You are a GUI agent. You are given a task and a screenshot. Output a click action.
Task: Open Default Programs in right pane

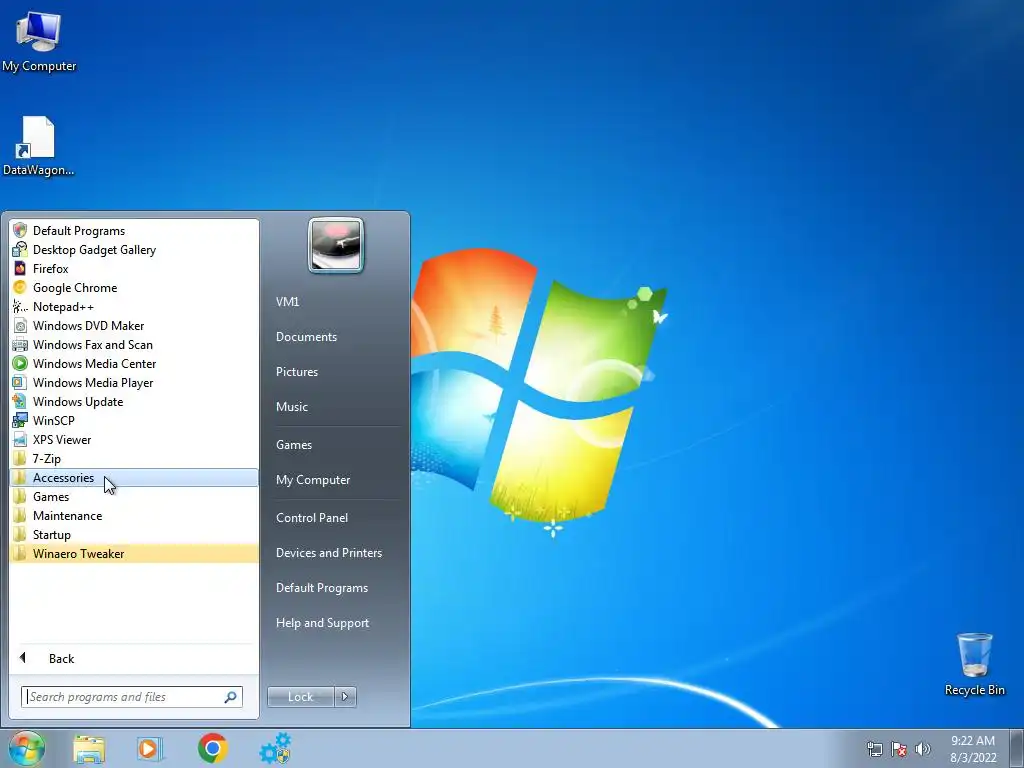322,588
